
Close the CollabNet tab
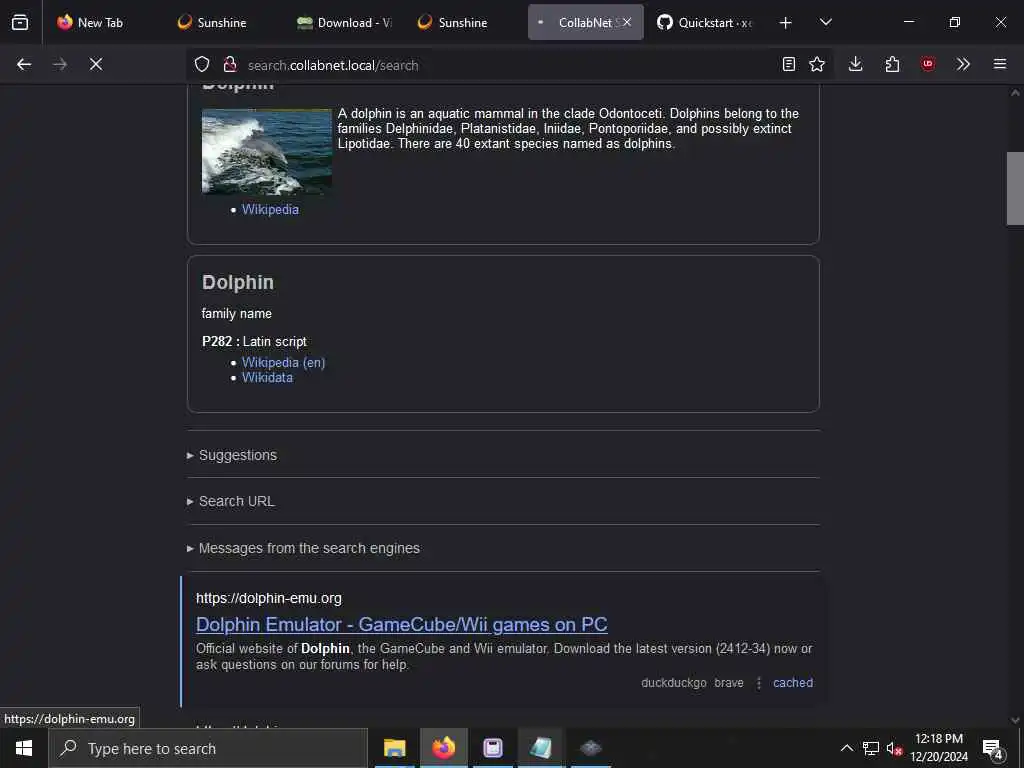click(627, 22)
